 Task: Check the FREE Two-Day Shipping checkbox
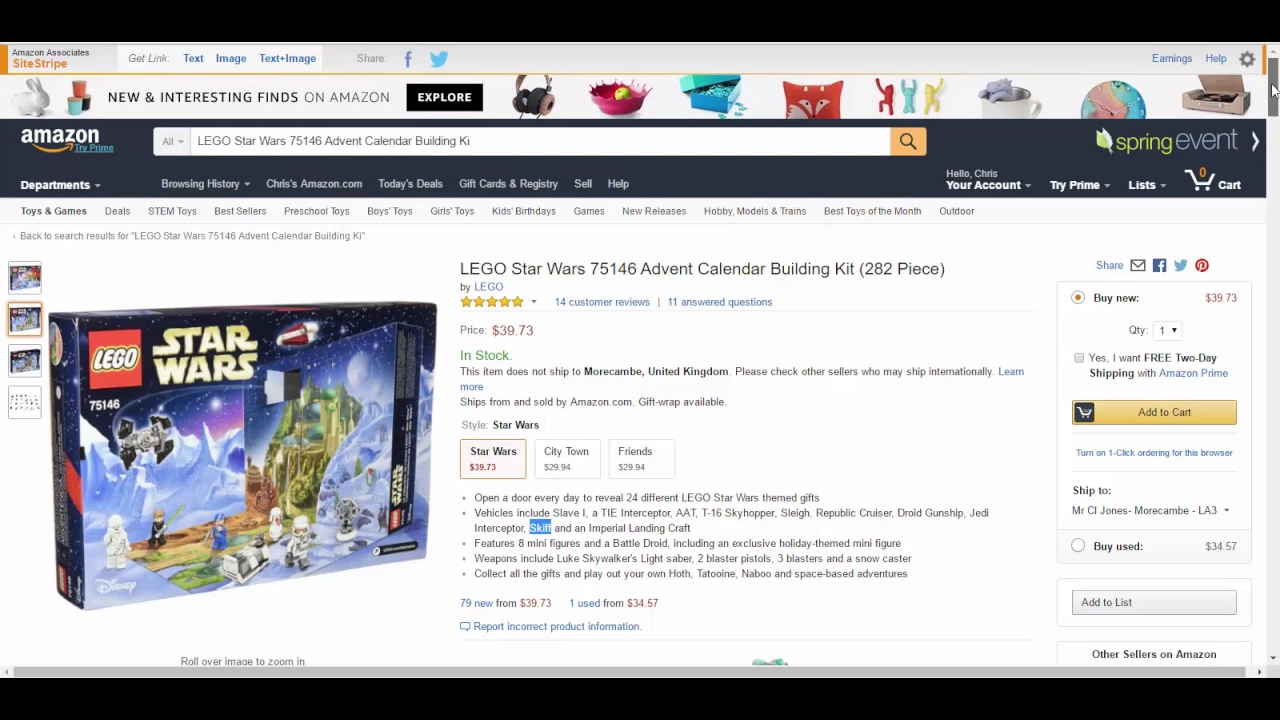1079,358
